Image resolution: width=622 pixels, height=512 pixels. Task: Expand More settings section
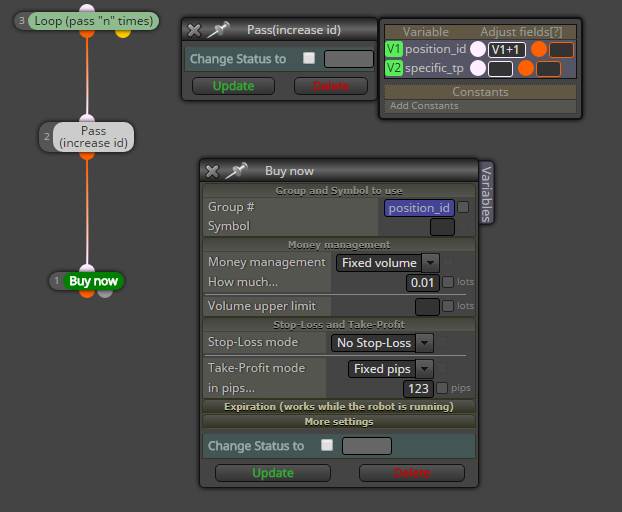point(339,422)
